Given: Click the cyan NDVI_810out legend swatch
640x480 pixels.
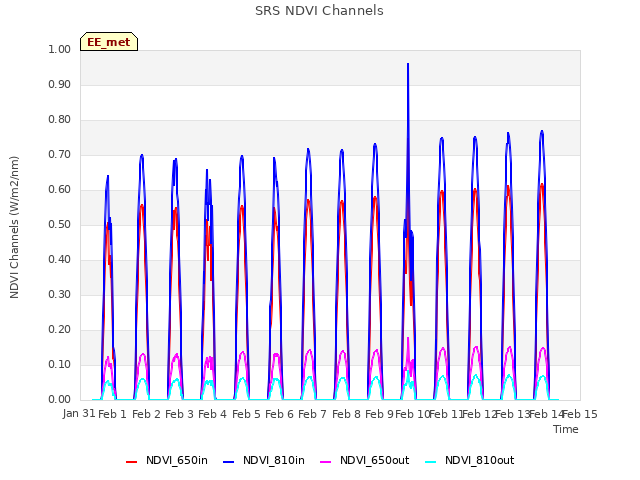Looking at the screenshot, I should [431, 462].
